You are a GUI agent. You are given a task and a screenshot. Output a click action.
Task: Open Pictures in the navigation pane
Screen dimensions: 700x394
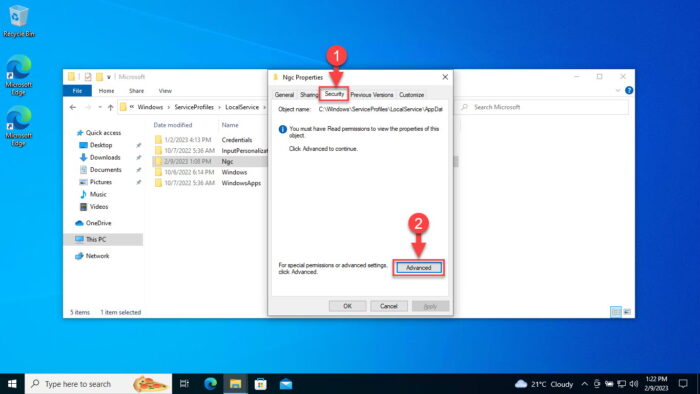coord(100,182)
